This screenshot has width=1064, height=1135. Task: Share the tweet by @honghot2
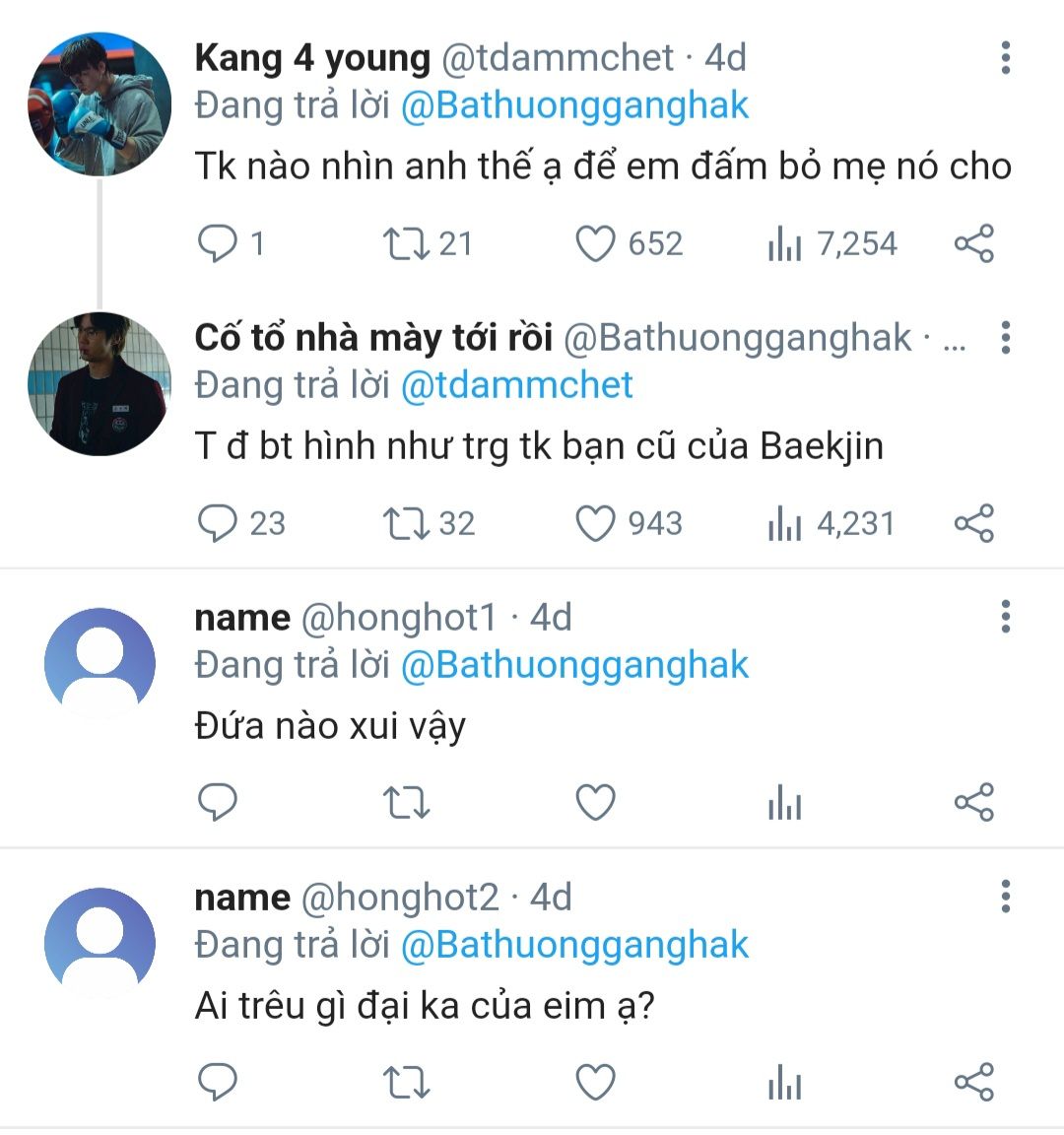[973, 1083]
